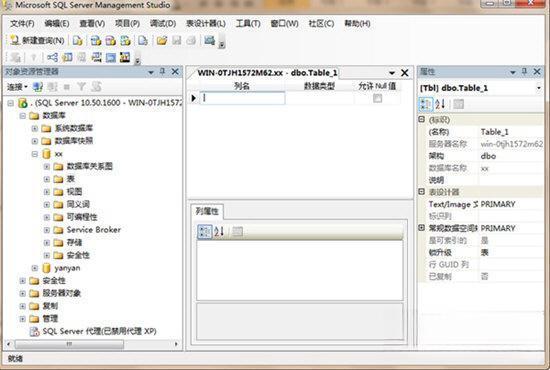Open the 编辑(E) Edit menu
This screenshot has height=370, width=550.
point(57,23)
